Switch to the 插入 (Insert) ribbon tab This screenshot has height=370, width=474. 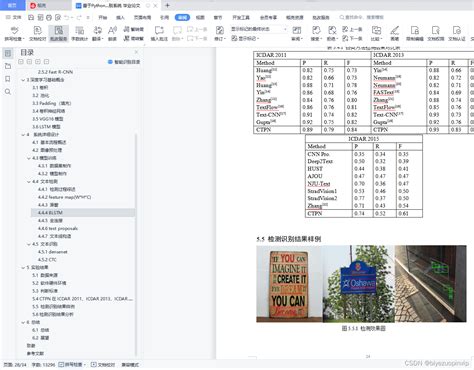point(120,17)
